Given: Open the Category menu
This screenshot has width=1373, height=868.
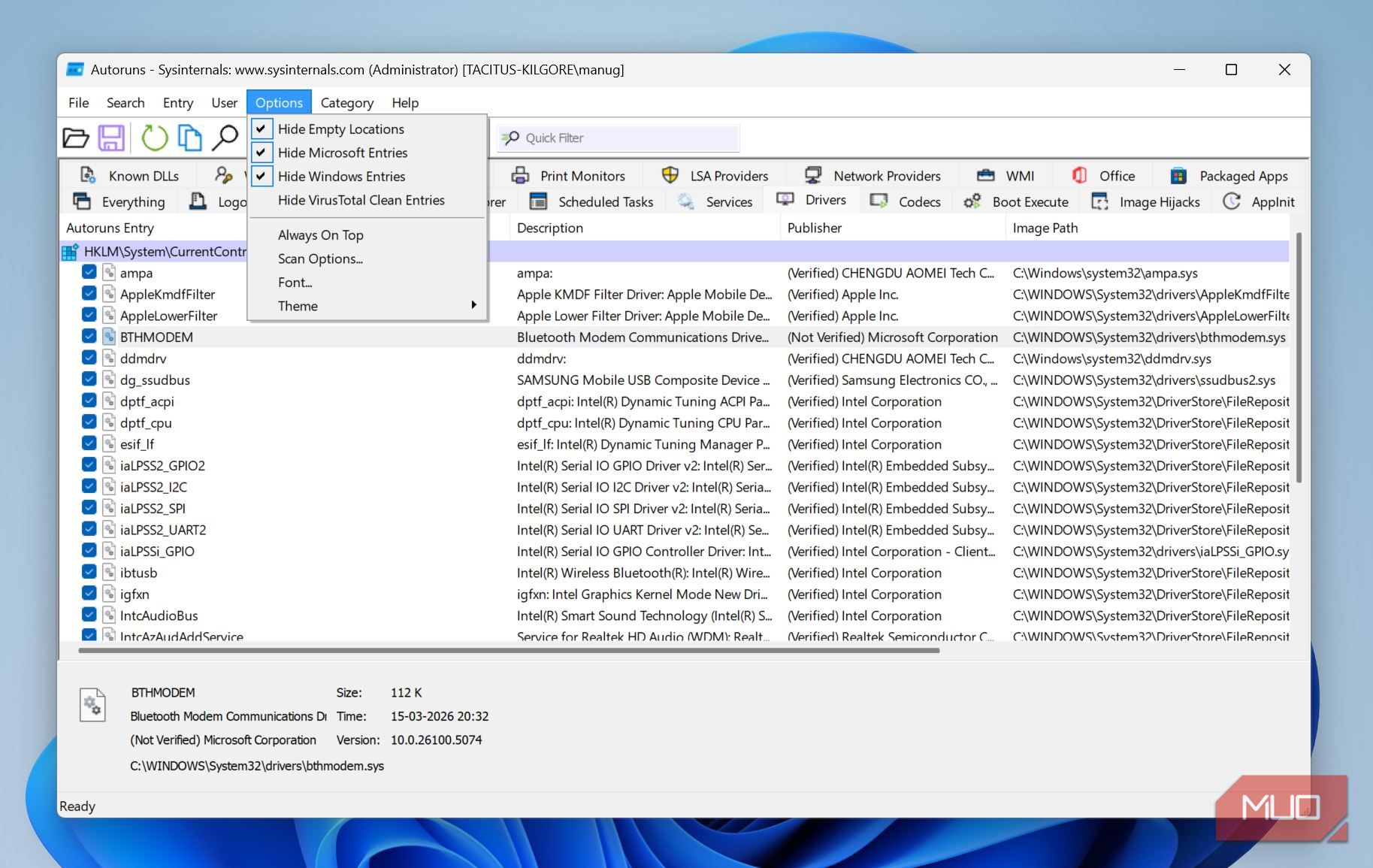Looking at the screenshot, I should tap(346, 103).
